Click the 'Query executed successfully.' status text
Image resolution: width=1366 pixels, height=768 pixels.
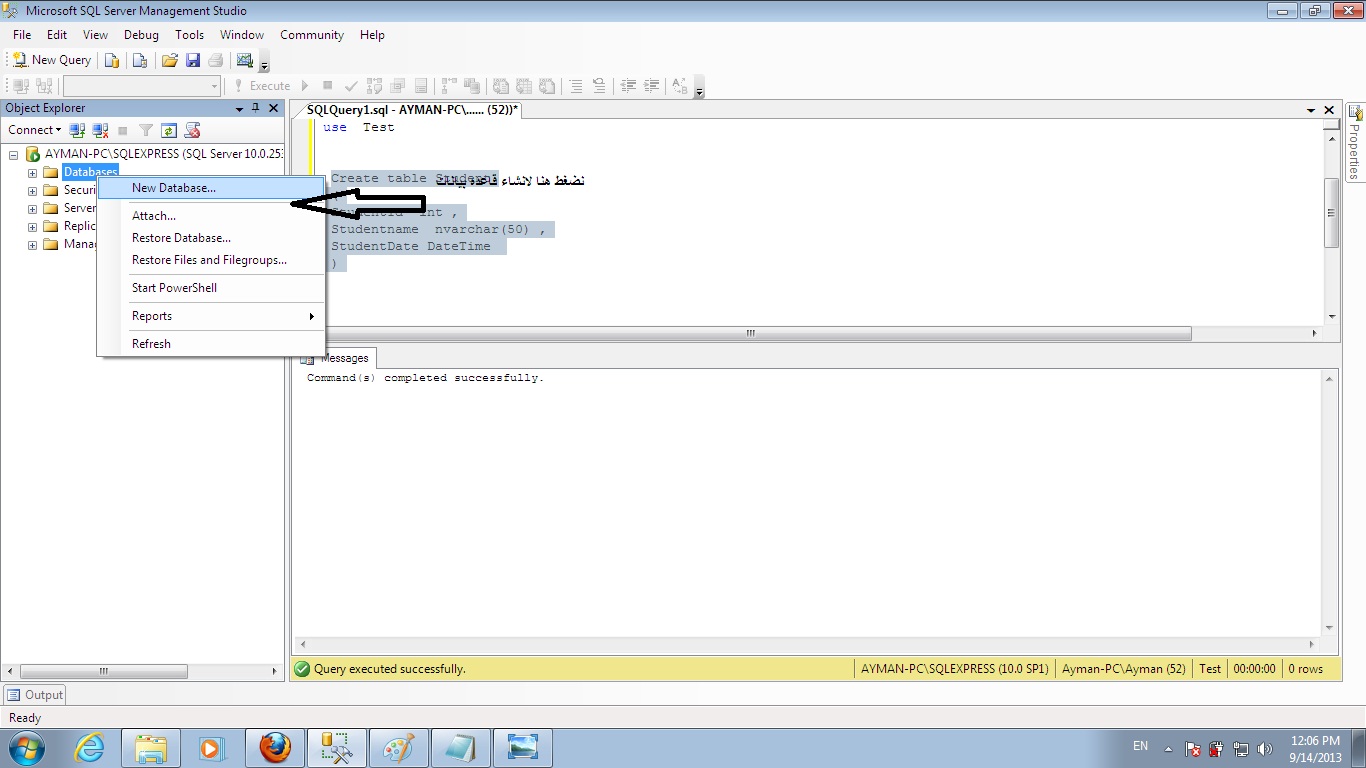pyautogui.click(x=390, y=669)
